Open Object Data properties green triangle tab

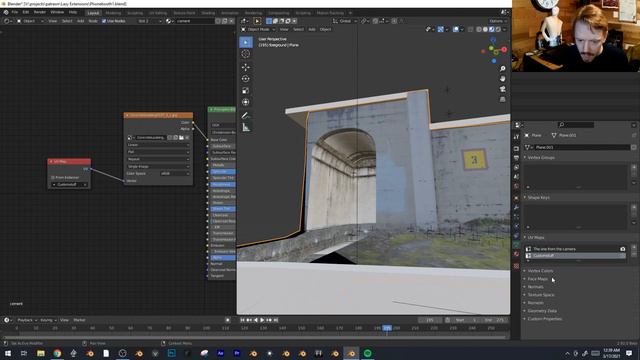pyautogui.click(x=516, y=245)
